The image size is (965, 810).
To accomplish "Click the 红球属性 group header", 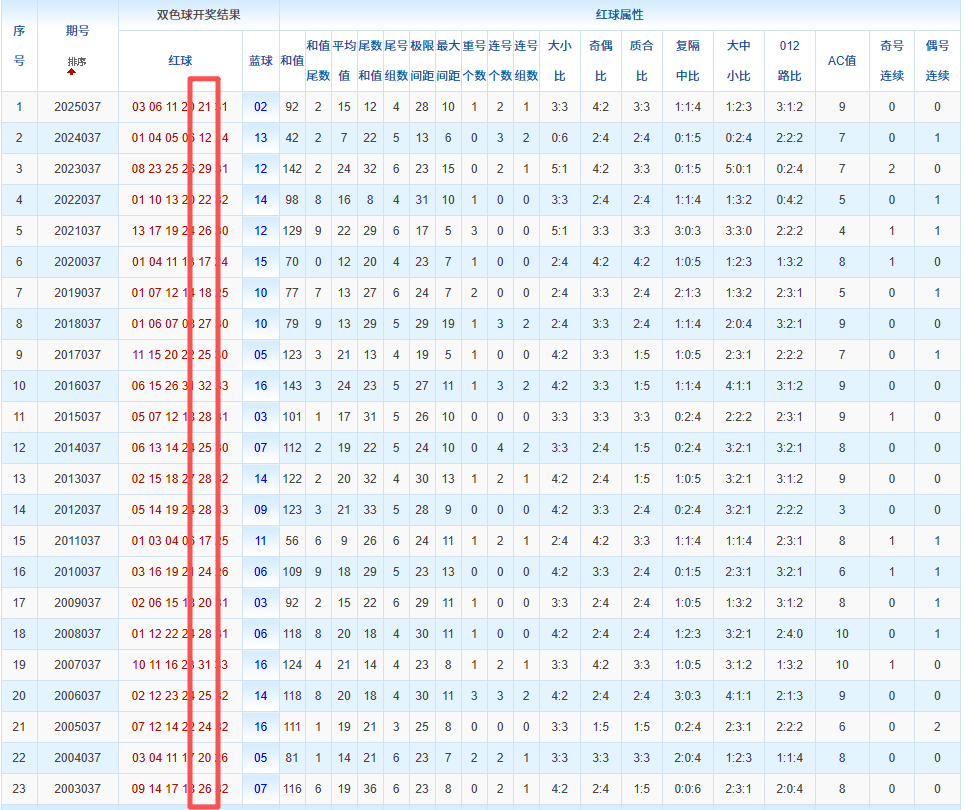I will 620,15.
